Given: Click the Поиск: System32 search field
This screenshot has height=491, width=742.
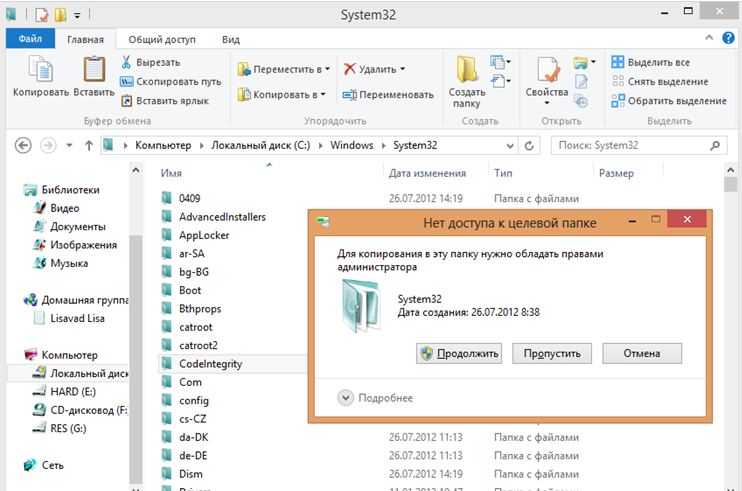Looking at the screenshot, I should [x=639, y=145].
